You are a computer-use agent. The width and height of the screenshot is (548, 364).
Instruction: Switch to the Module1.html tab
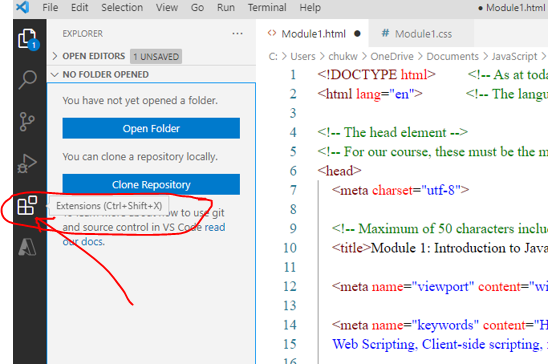click(x=313, y=34)
